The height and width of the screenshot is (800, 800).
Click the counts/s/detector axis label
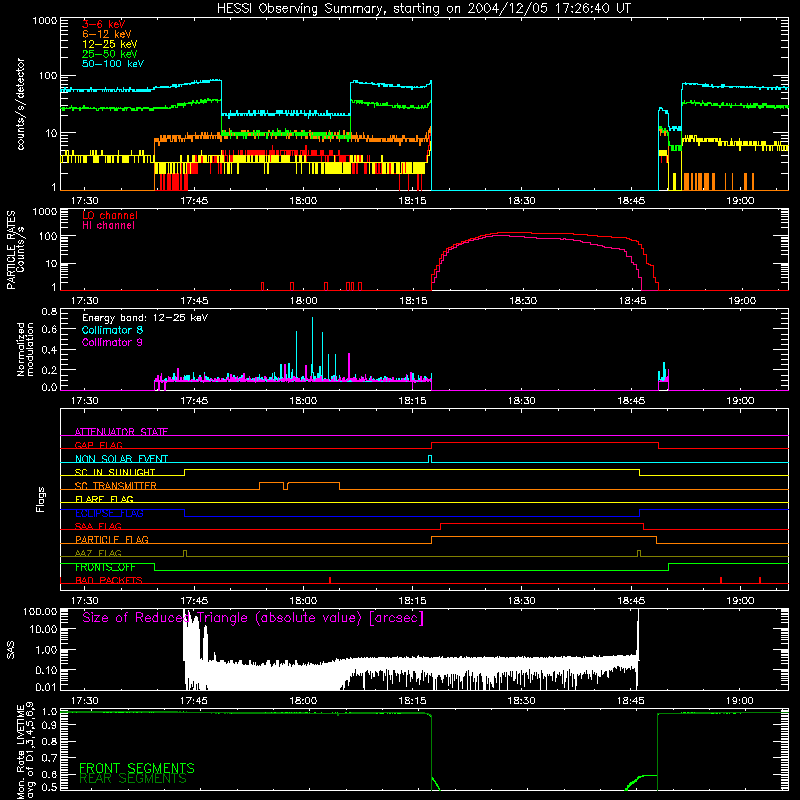point(20,104)
